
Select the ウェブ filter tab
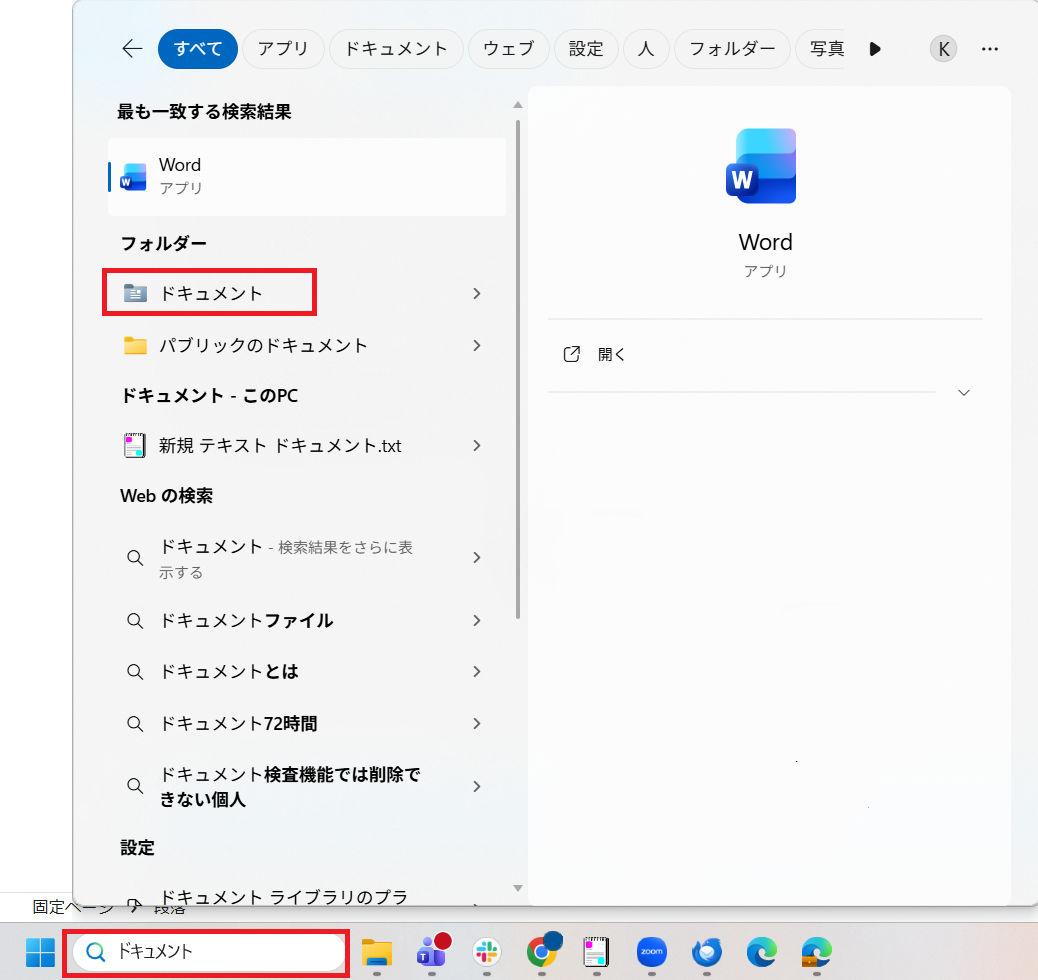point(508,49)
